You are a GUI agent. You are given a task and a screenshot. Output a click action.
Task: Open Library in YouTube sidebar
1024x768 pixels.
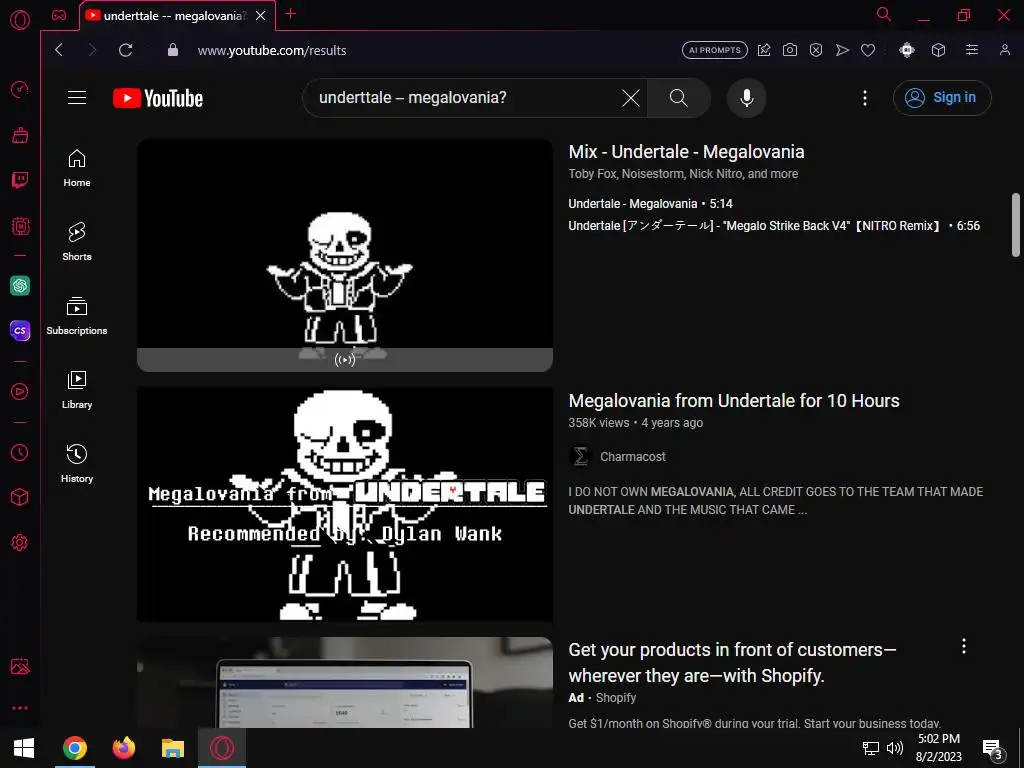point(77,390)
